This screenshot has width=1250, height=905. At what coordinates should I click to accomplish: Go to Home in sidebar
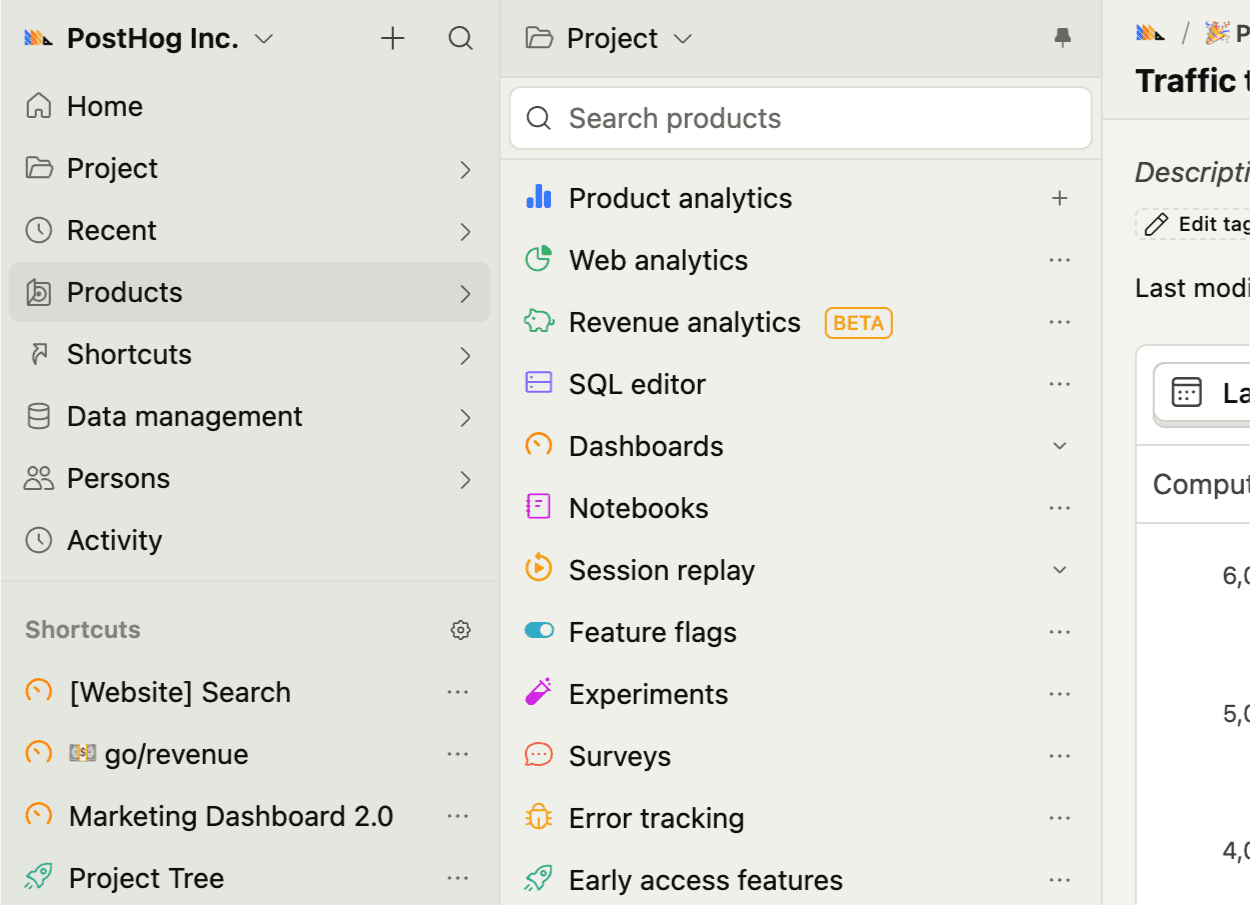250,106
